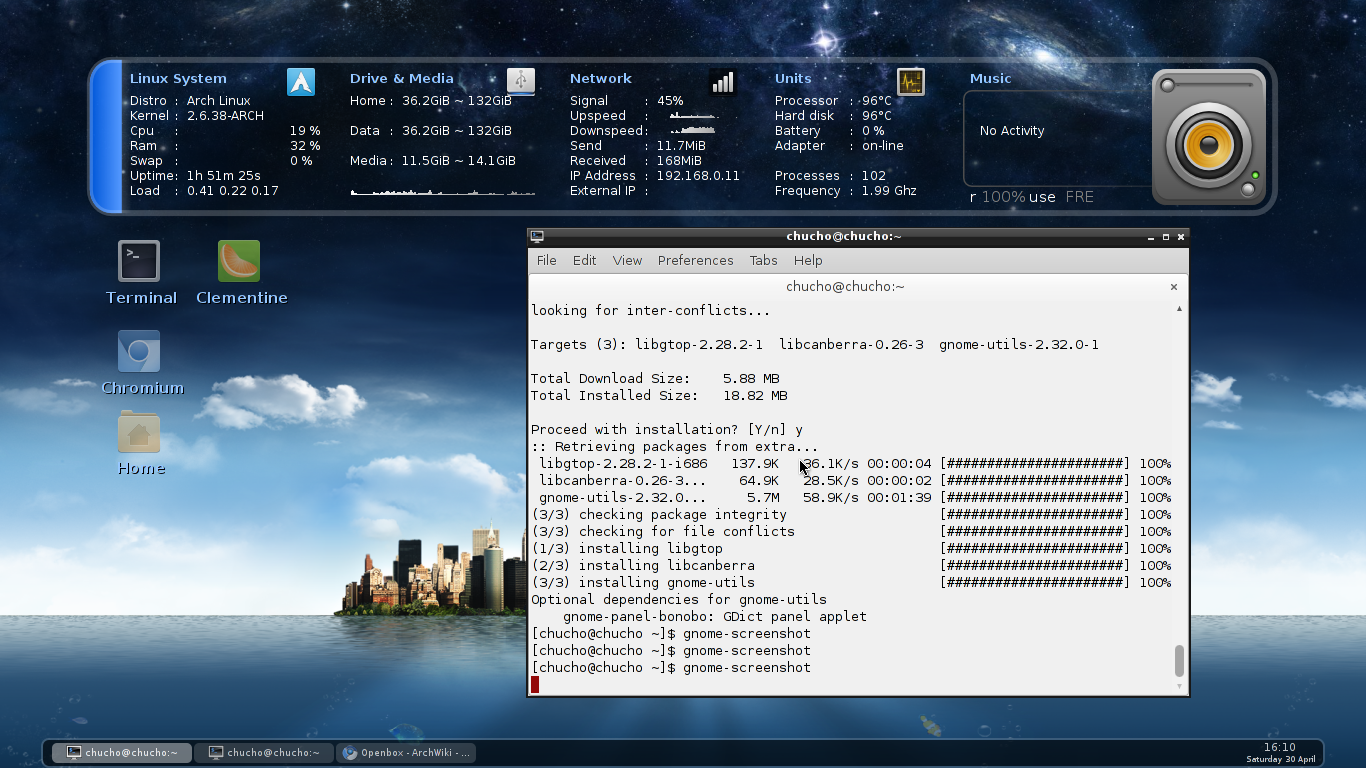Viewport: 1366px width, 768px height.
Task: Open Clementine from the desktop icon
Action: pos(240,259)
